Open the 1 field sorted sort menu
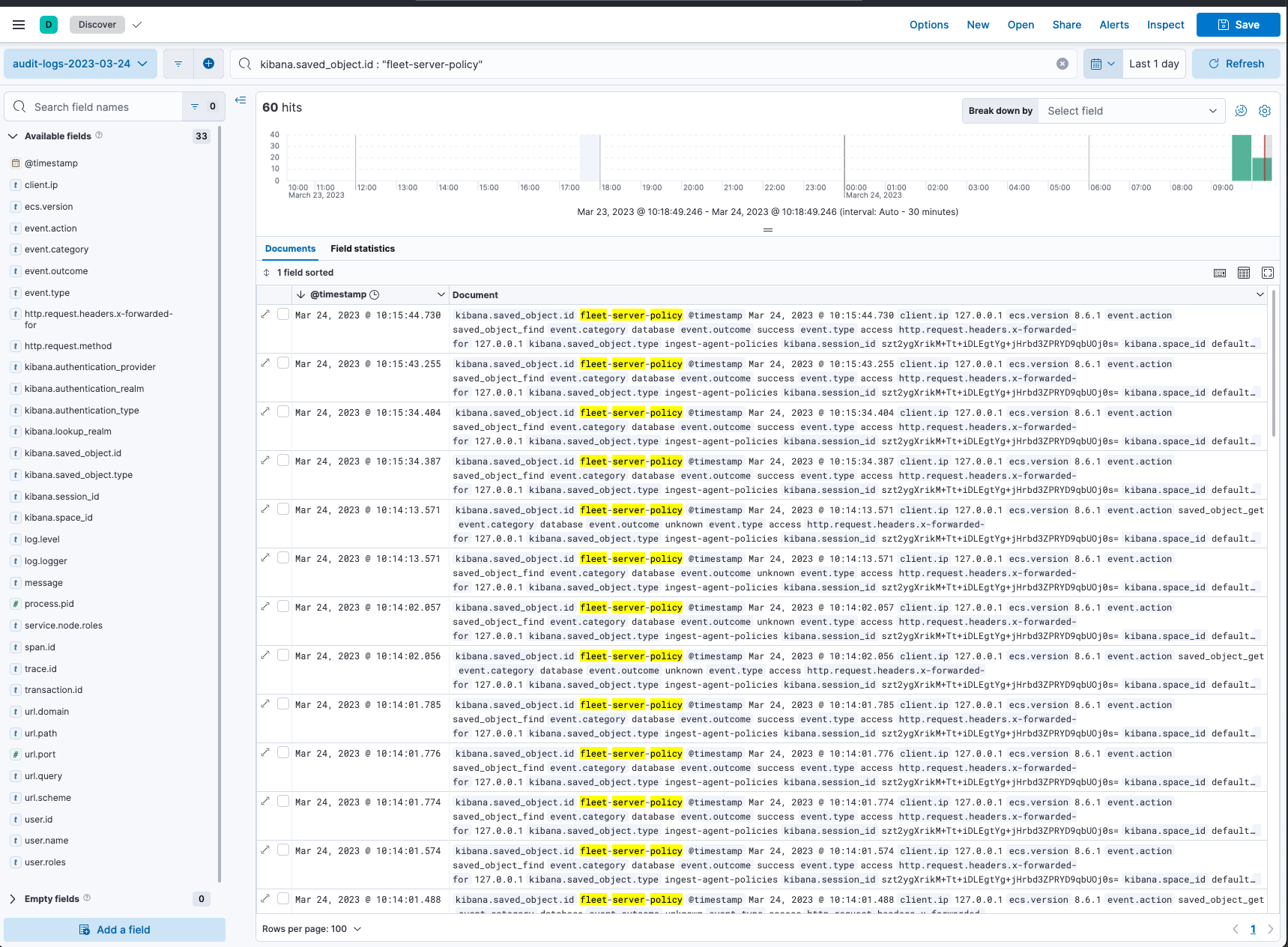Screen dimensions: 1288x947 point(298,273)
